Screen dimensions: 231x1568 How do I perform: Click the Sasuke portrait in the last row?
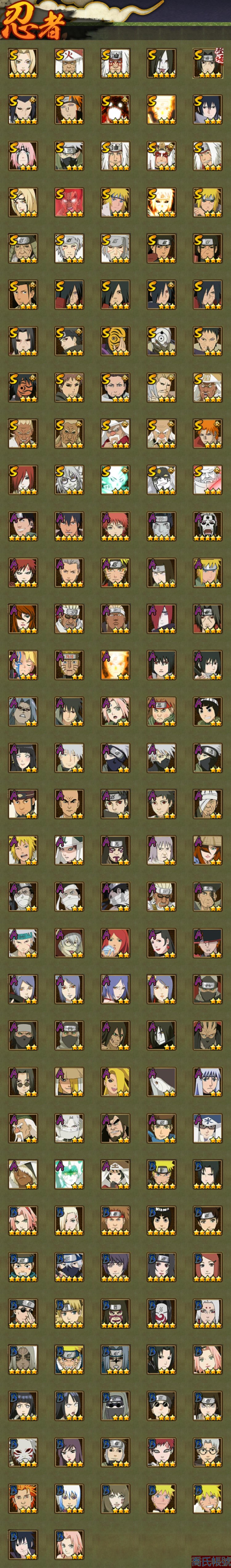(x=23, y=1544)
